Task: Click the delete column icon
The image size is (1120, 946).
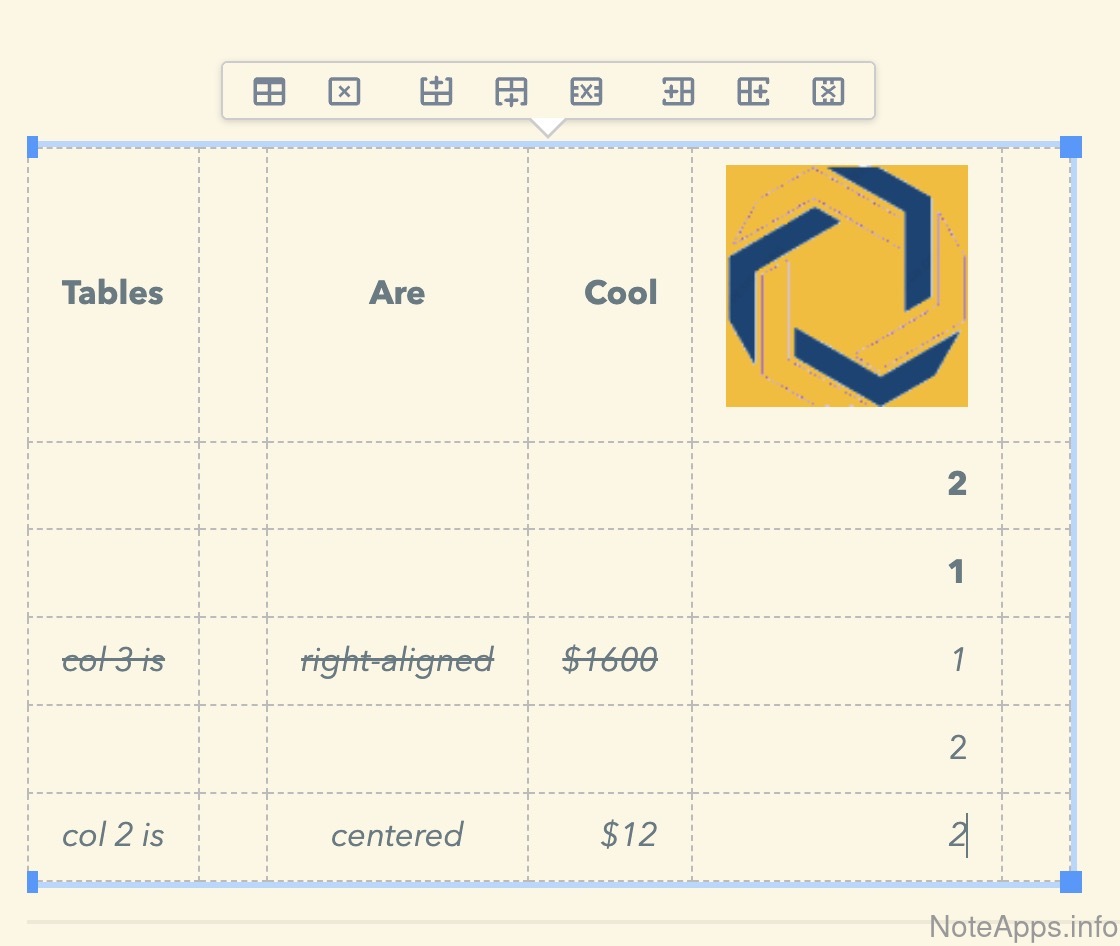Action: tap(828, 92)
